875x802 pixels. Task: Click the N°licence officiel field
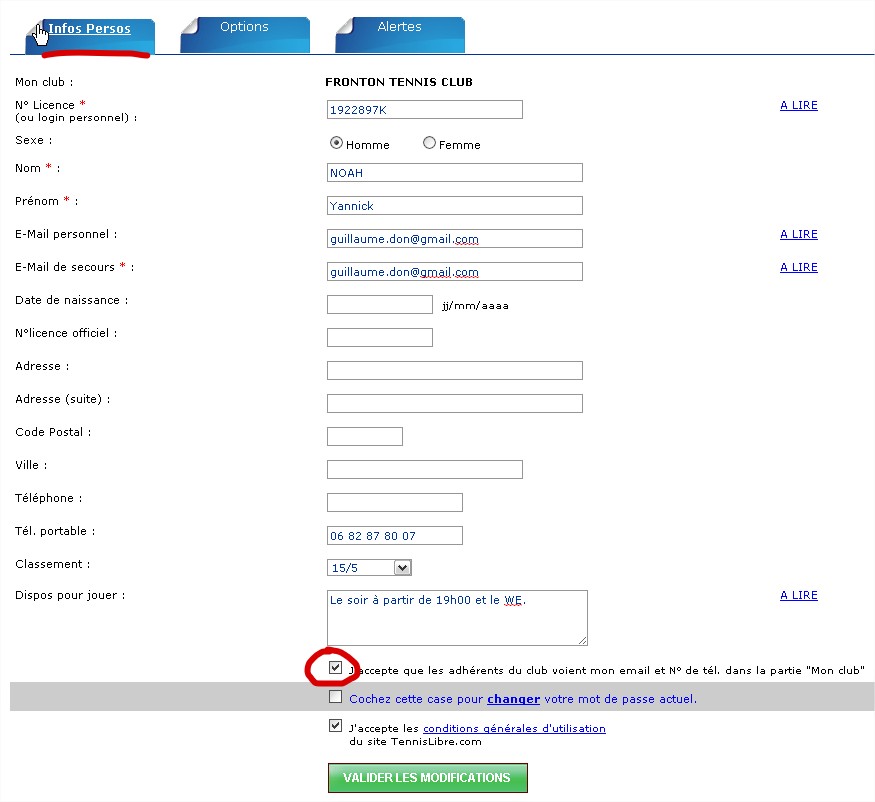(x=380, y=338)
